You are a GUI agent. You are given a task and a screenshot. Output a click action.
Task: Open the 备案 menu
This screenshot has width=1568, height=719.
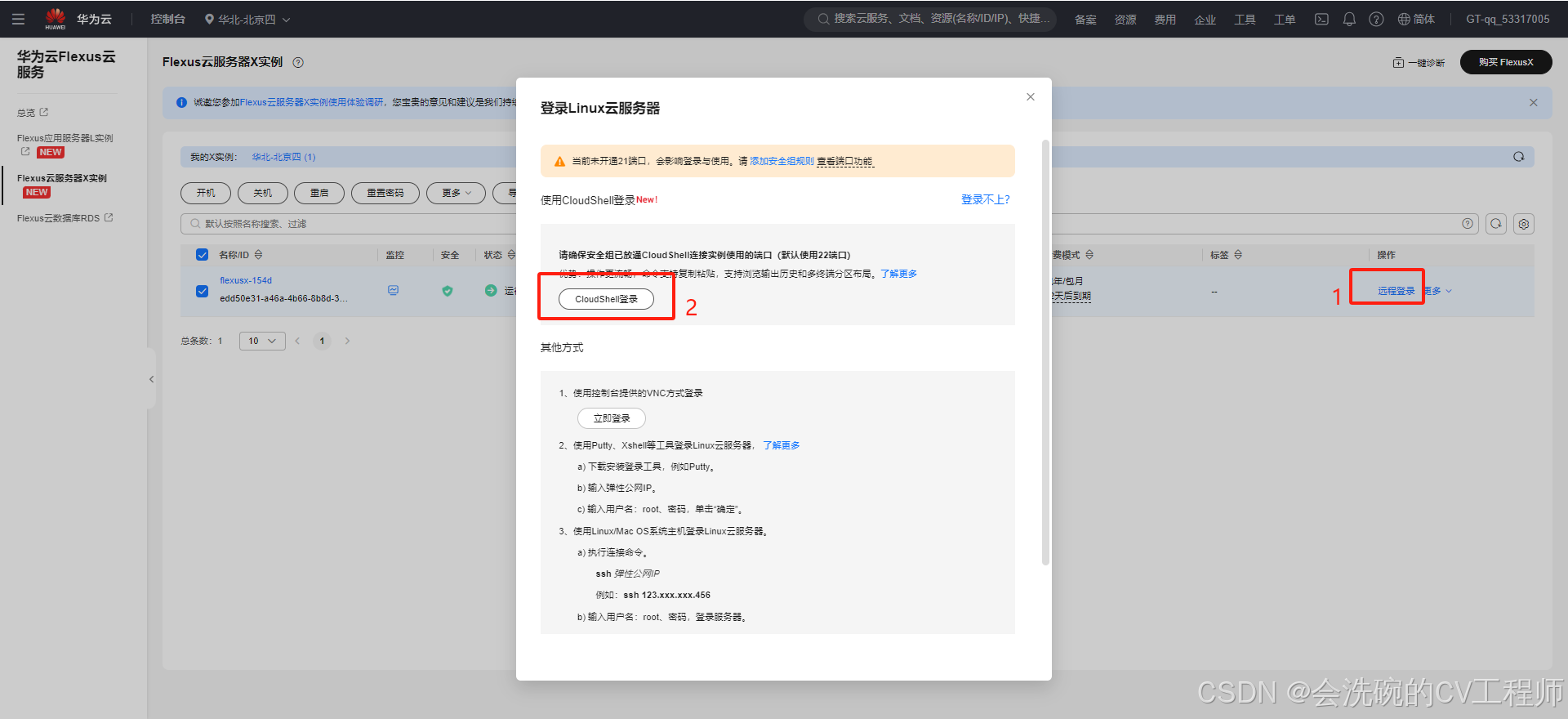point(1085,20)
